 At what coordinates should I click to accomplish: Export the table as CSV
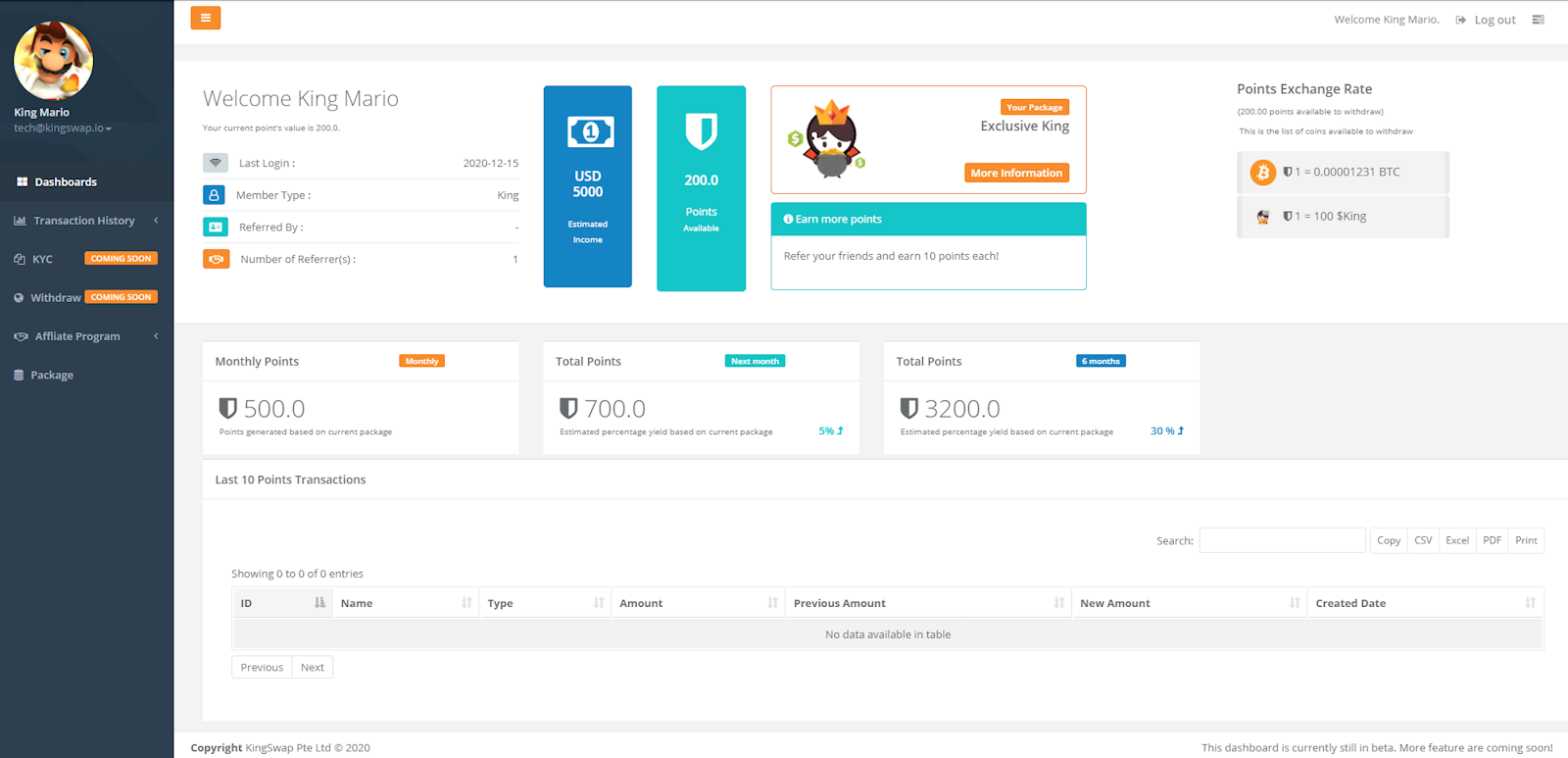click(1423, 540)
